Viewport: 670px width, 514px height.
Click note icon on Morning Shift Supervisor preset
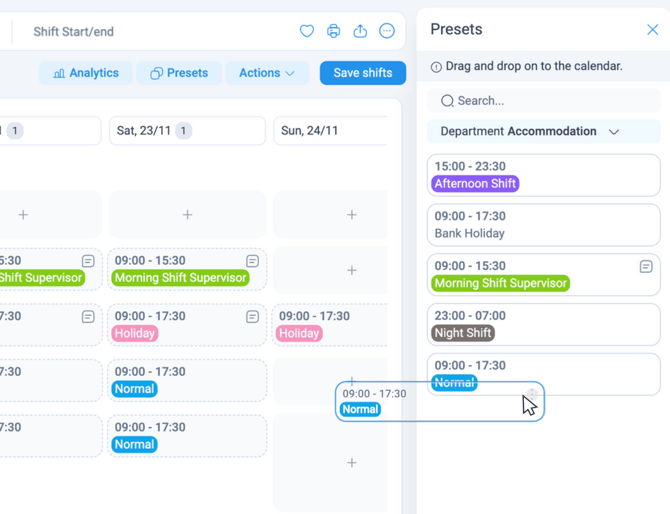pos(646,267)
